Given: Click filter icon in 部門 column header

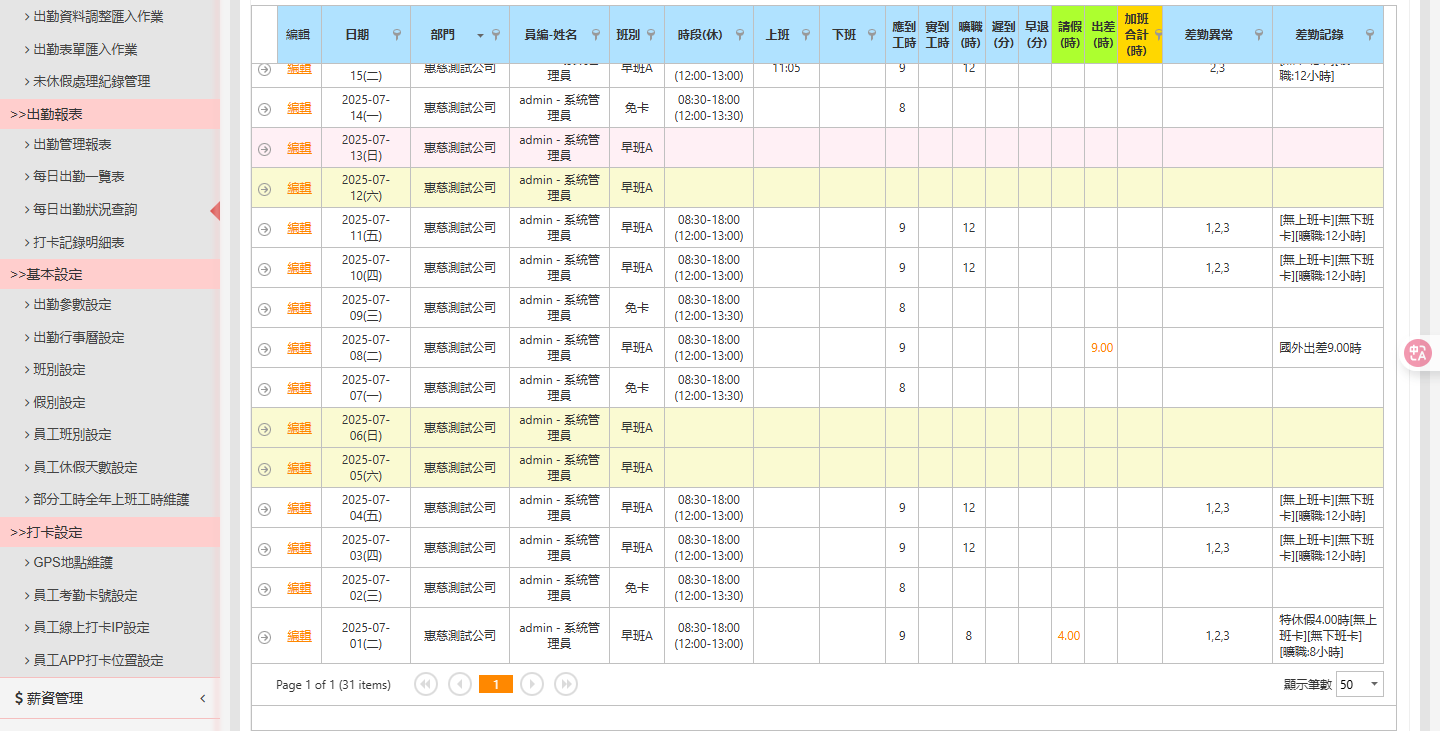Looking at the screenshot, I should coord(496,35).
